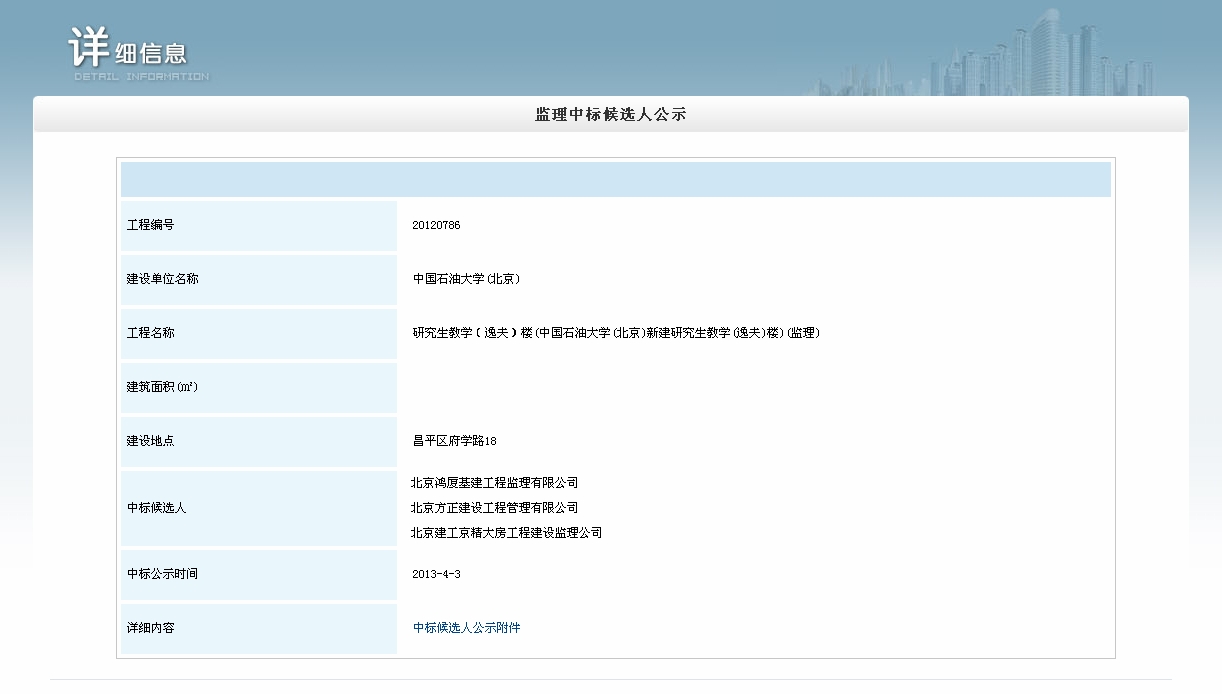
Task: Click the publication date 2013-4-3
Action: click(436, 574)
